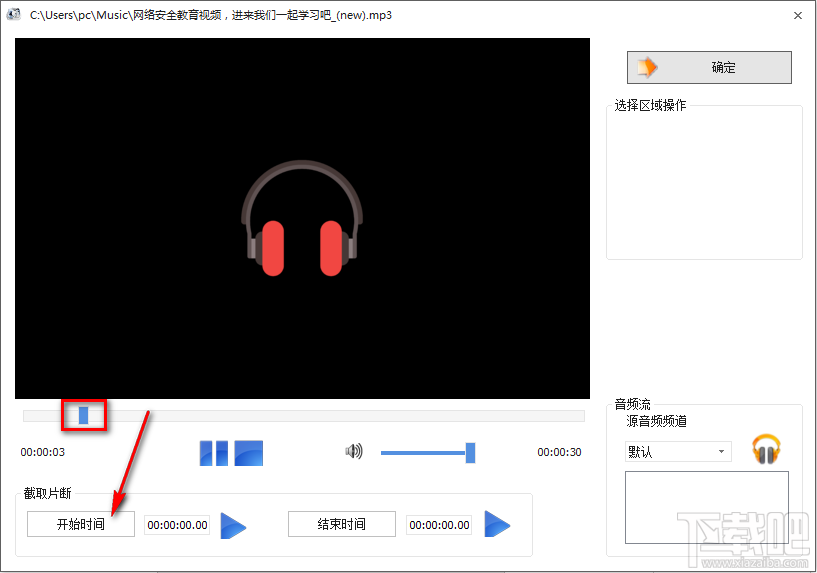Click the app icon in the title bar

[13, 15]
